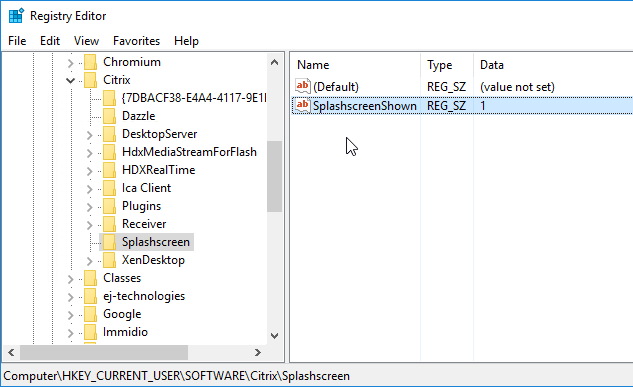Viewport: 633px width, 387px height.
Task: Expand the ej-technologies key
Action: pyautogui.click(x=70, y=297)
